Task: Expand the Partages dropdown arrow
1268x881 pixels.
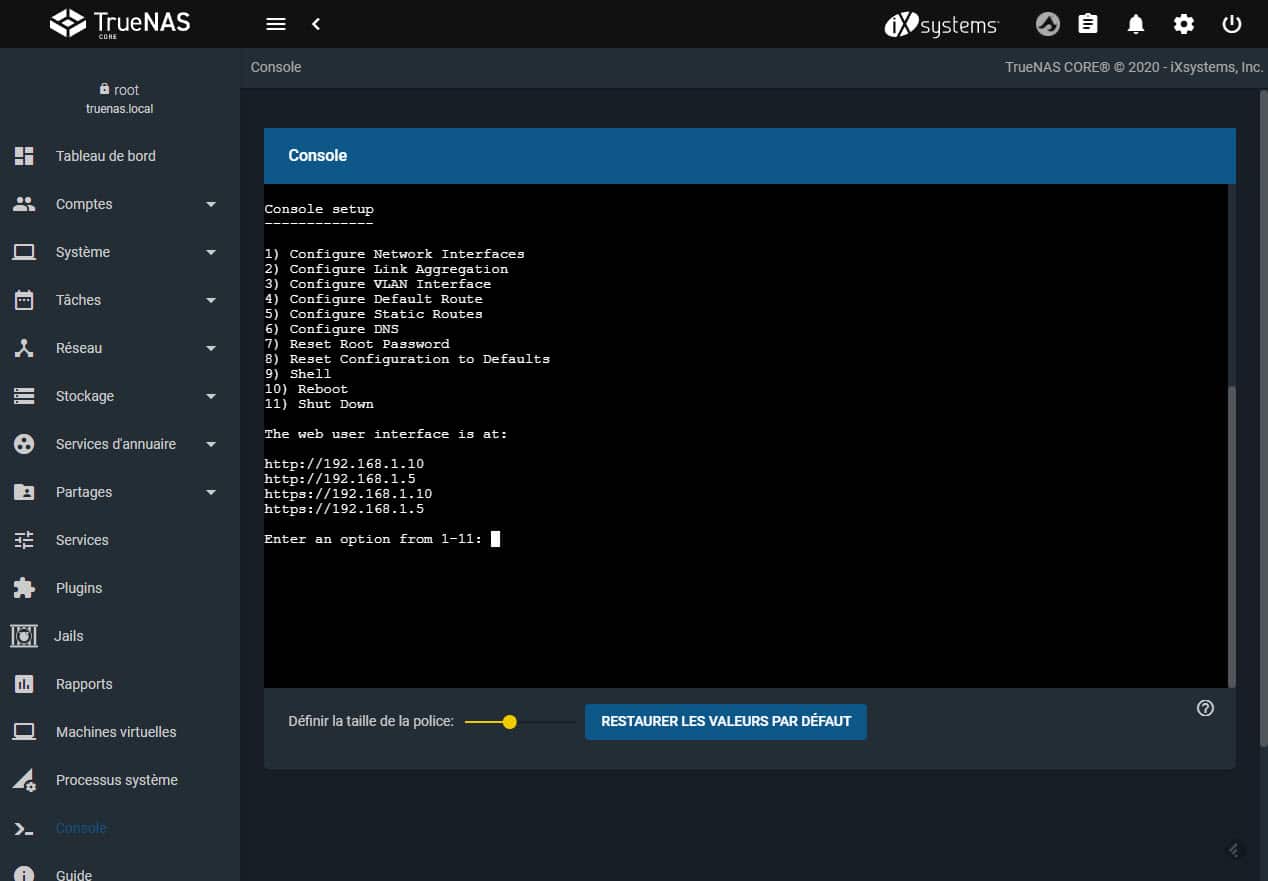Action: (211, 492)
